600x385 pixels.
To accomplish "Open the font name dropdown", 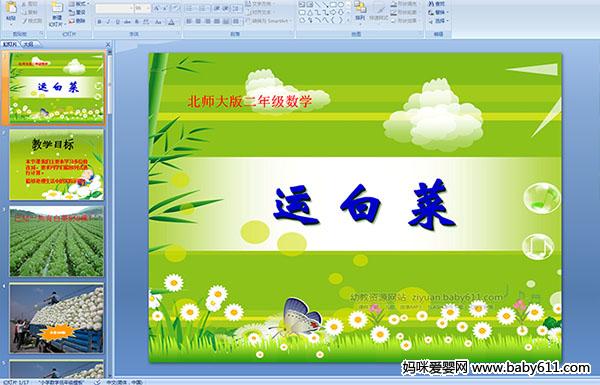I will point(114,8).
